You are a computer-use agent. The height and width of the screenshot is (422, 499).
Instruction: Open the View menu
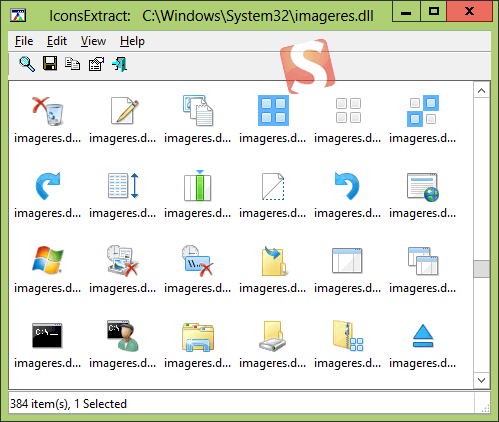click(93, 41)
